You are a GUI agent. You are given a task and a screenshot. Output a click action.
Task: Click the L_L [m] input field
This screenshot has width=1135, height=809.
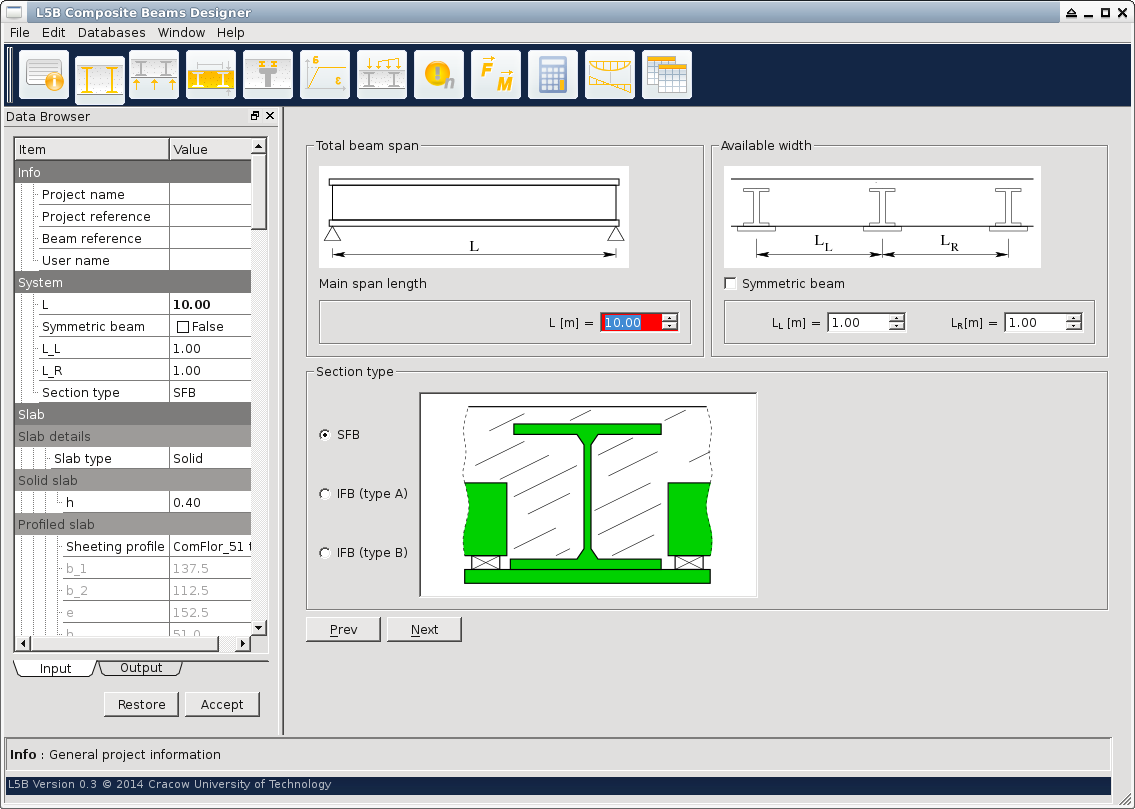857,323
